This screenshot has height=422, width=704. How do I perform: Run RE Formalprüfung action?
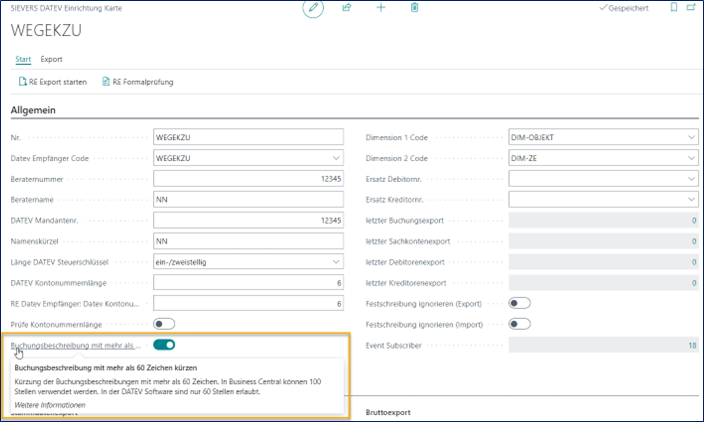click(x=140, y=81)
